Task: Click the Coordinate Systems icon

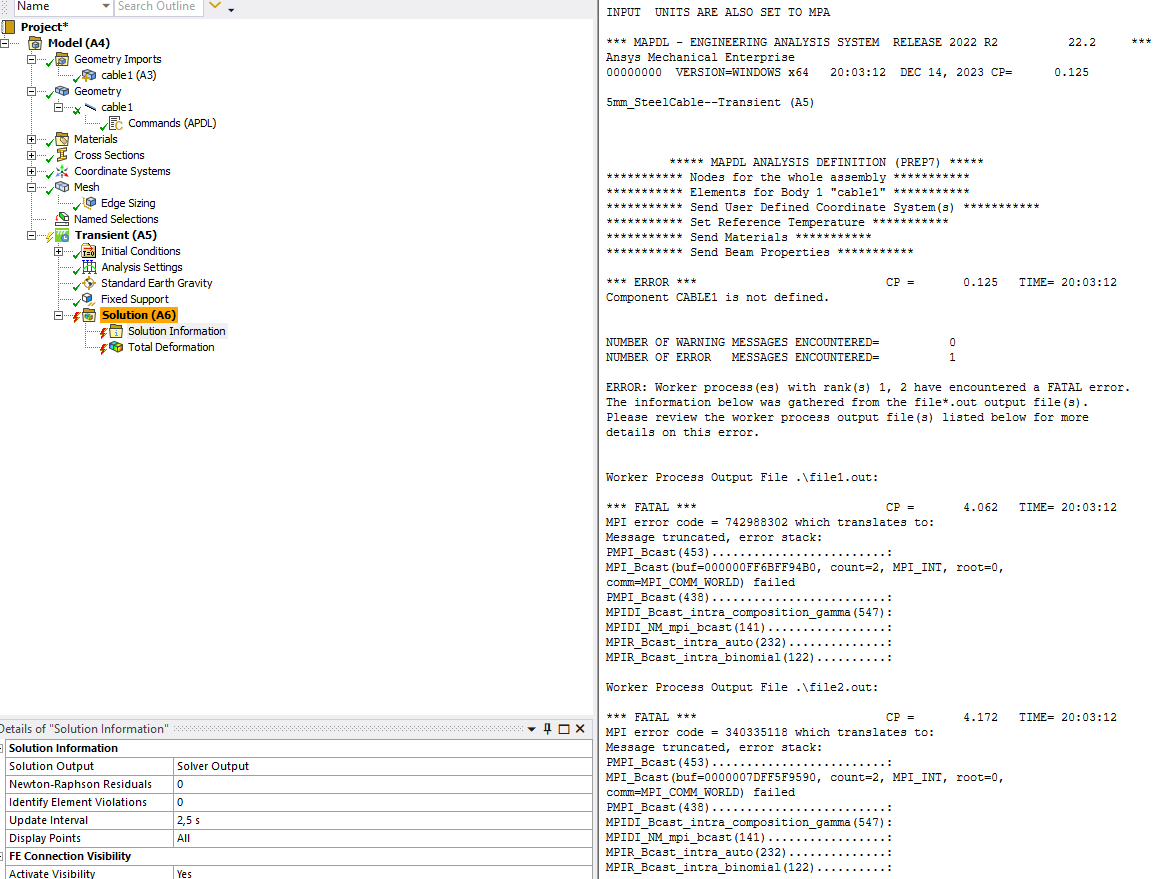Action: click(x=62, y=172)
